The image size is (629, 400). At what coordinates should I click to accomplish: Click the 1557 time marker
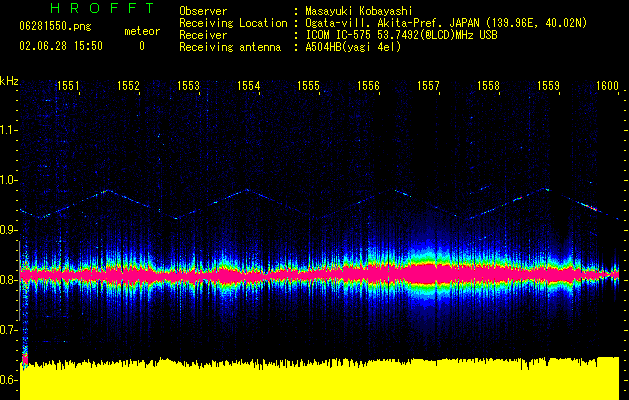(x=428, y=86)
